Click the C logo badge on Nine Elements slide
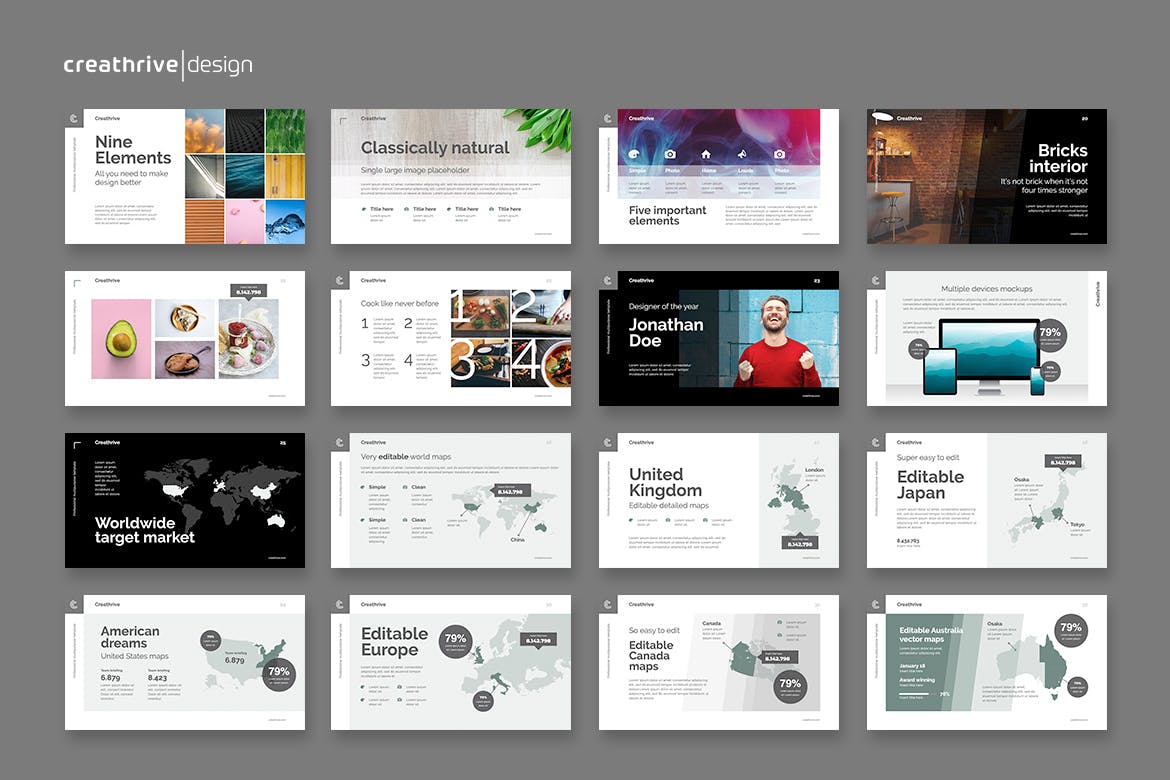The image size is (1170, 780). pyautogui.click(x=74, y=118)
